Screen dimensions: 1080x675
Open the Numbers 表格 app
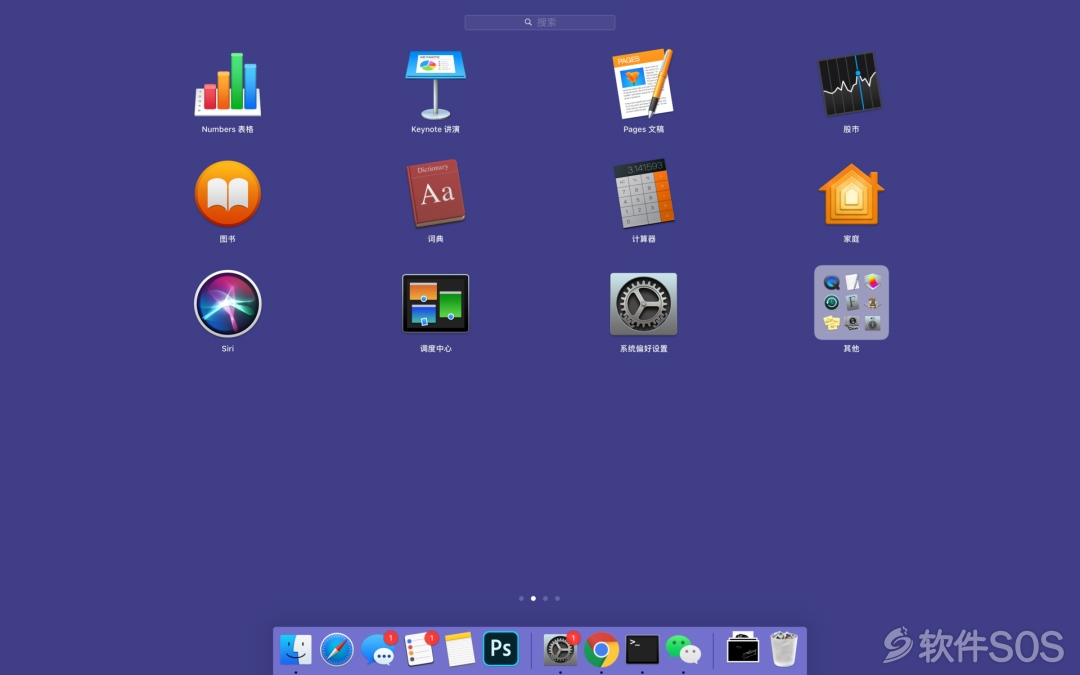pyautogui.click(x=227, y=83)
